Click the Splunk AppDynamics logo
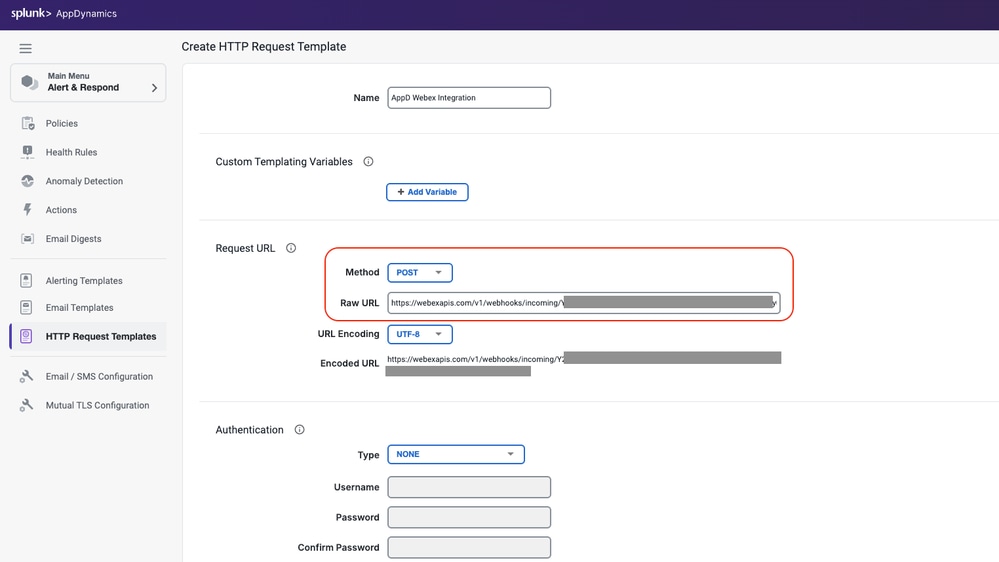Viewport: 999px width, 562px height. pyautogui.click(x=64, y=13)
